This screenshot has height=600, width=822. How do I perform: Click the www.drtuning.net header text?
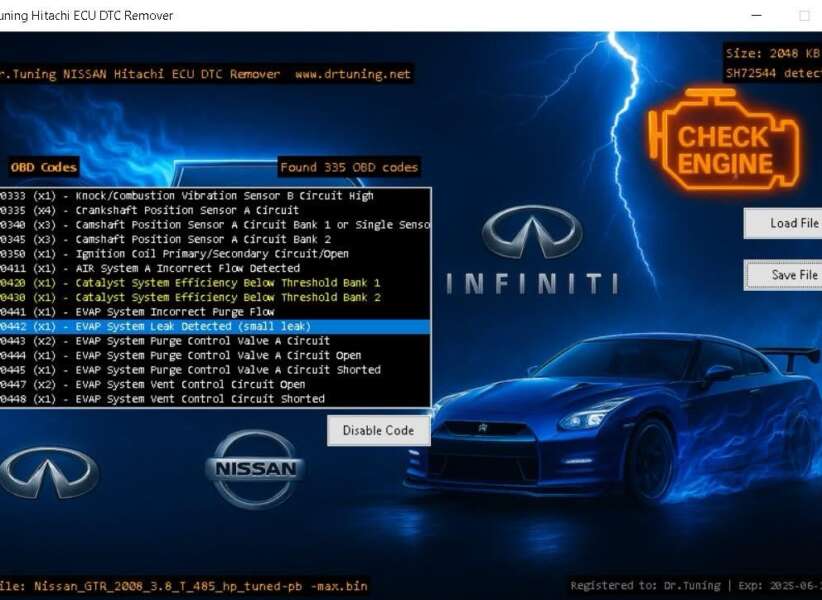[x=352, y=74]
